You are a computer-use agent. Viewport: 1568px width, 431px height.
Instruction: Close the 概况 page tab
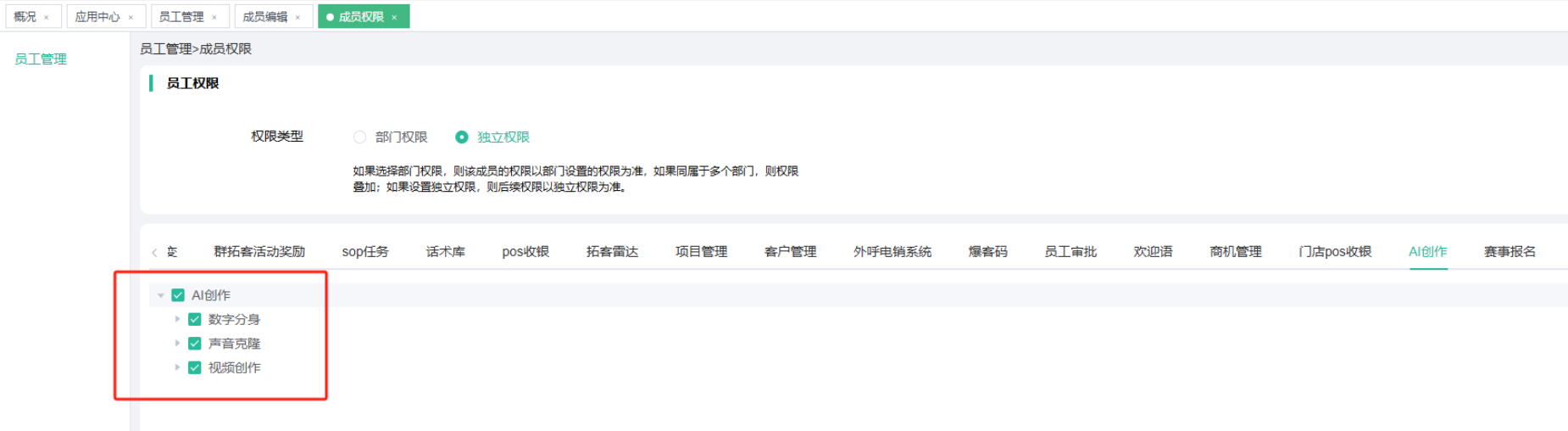[47, 18]
